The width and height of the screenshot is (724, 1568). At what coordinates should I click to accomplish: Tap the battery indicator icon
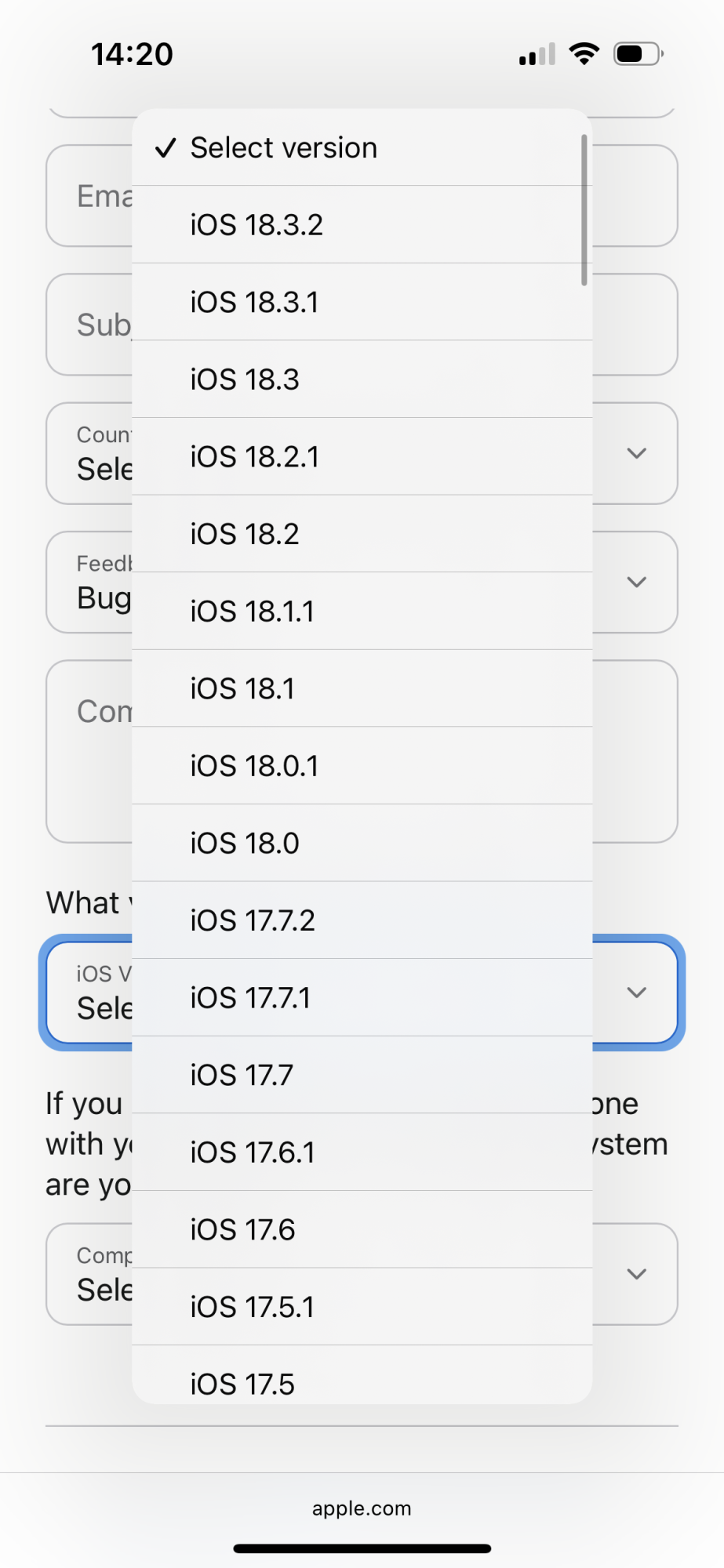pyautogui.click(x=639, y=54)
